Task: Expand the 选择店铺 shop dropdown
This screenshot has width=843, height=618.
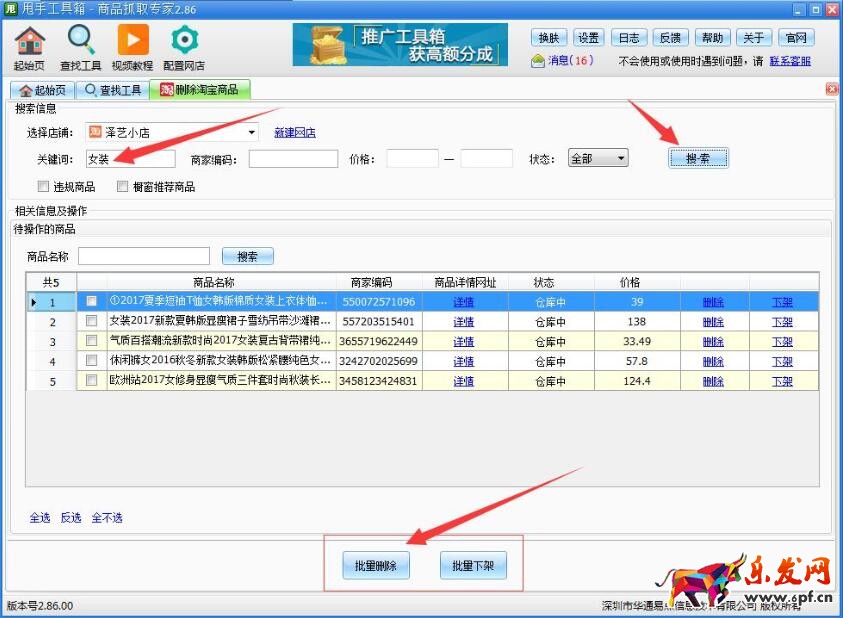Action: [x=252, y=132]
